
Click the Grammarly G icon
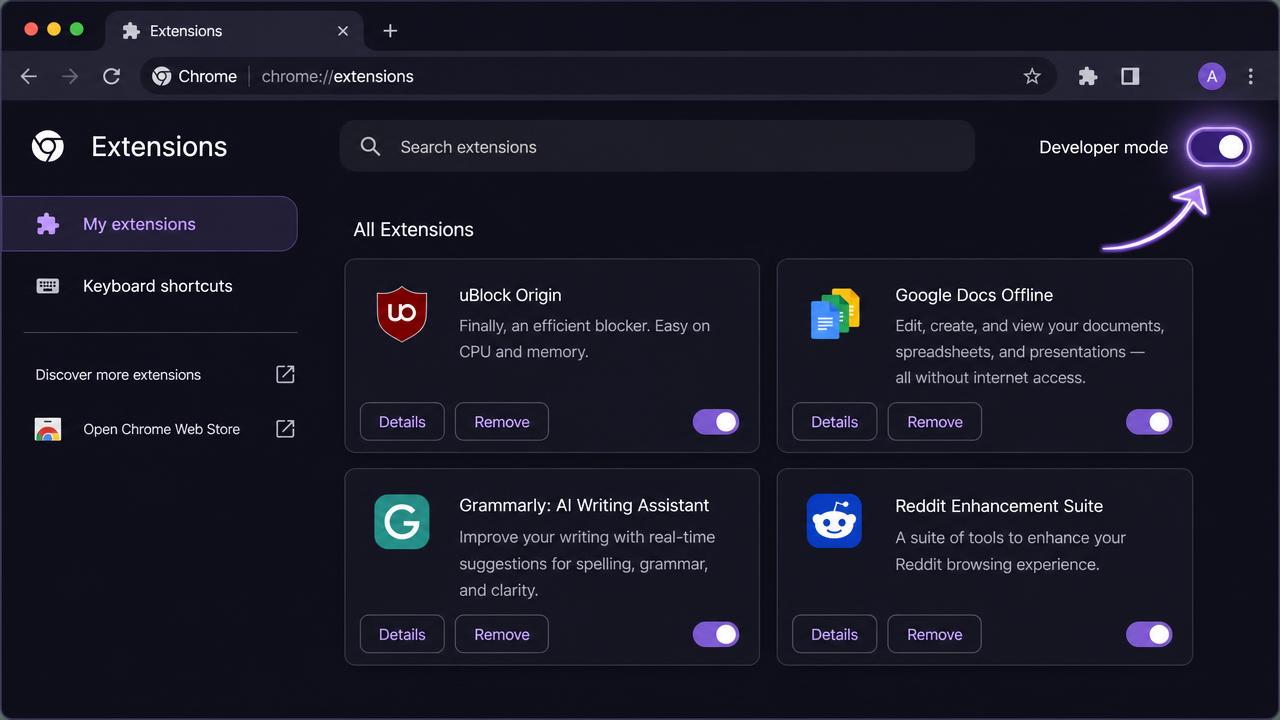[402, 521]
